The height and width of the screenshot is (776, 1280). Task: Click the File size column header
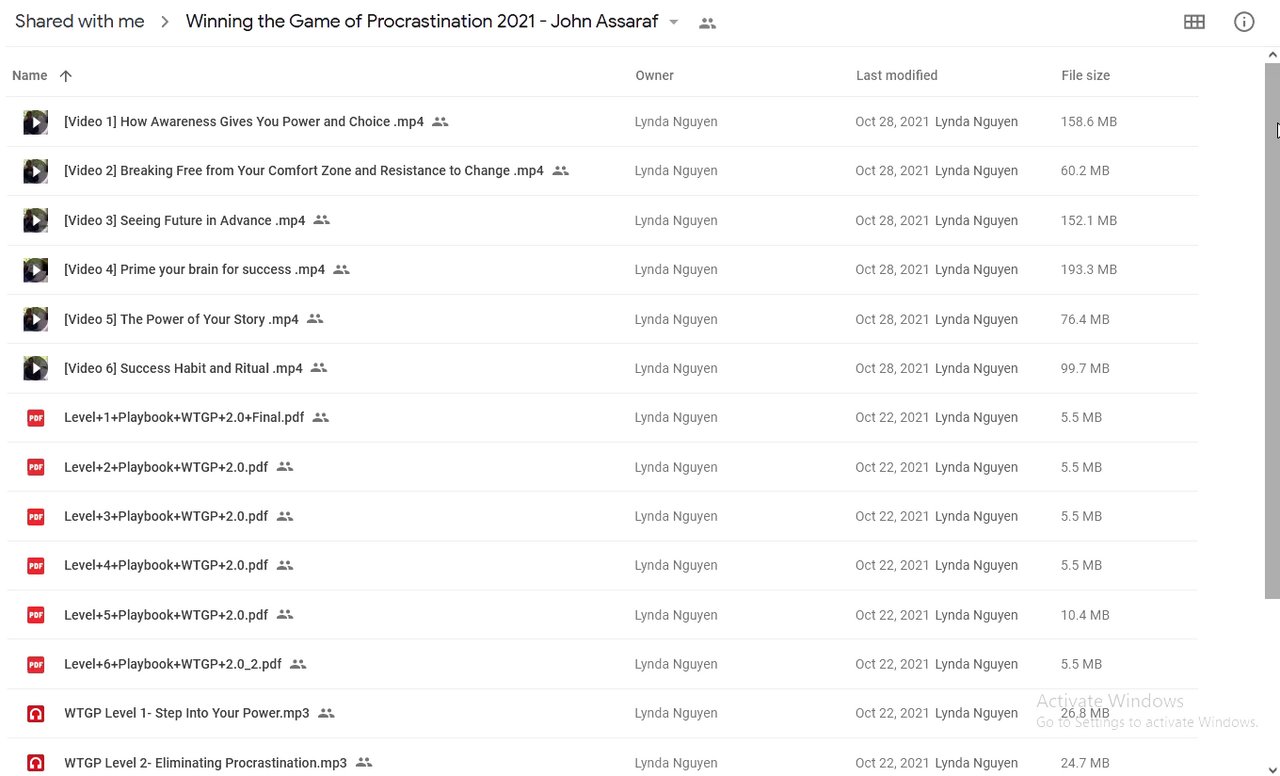tap(1085, 76)
